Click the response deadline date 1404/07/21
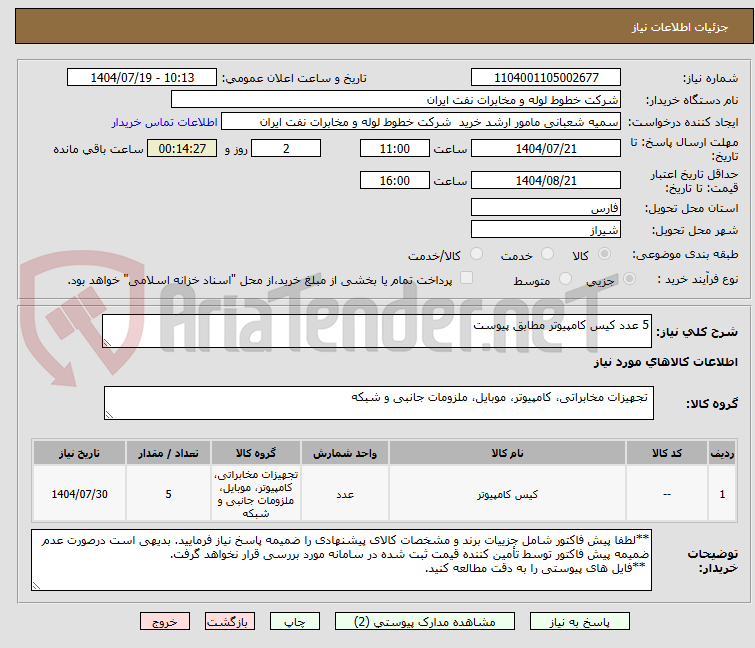This screenshot has width=755, height=648. click(x=546, y=148)
